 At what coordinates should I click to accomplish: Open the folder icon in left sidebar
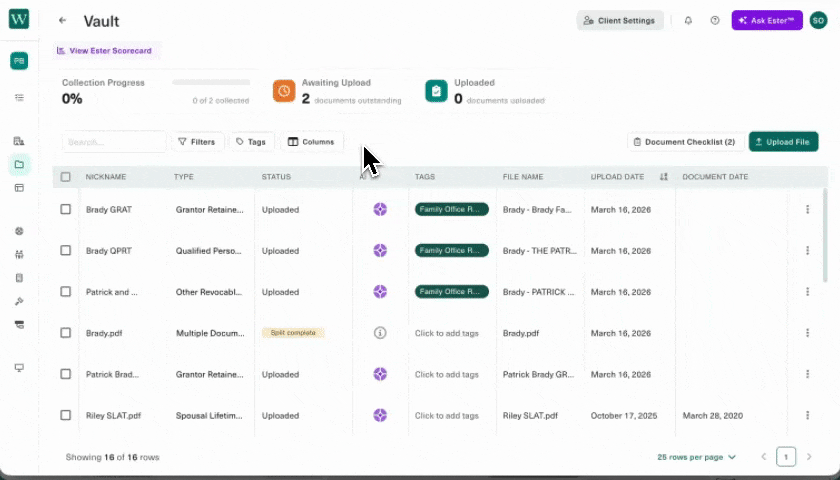point(19,164)
